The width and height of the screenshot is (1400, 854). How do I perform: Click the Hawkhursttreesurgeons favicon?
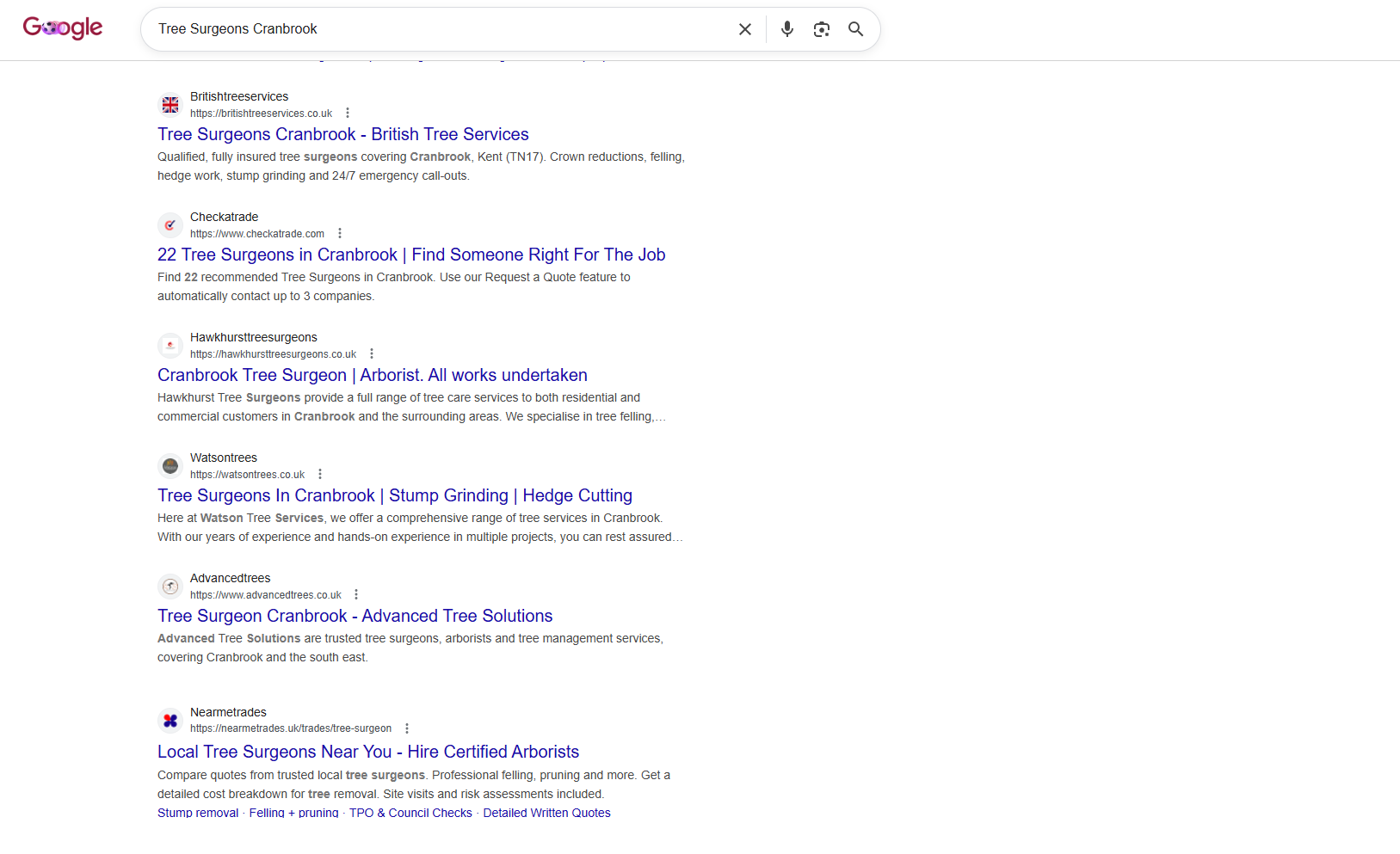tap(170, 346)
